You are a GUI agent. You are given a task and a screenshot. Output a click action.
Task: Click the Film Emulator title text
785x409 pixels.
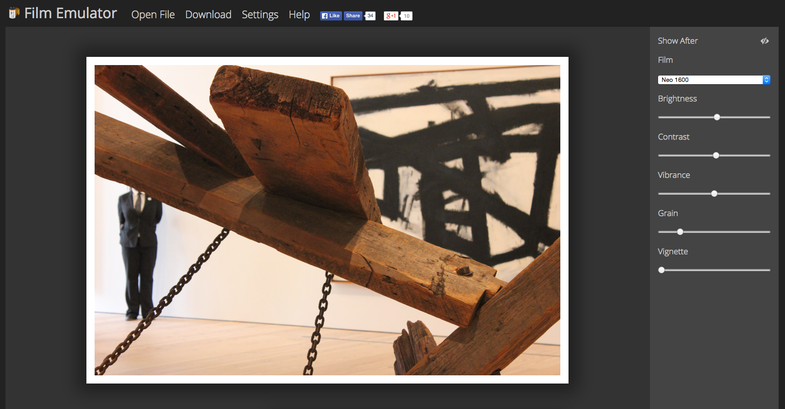point(71,14)
